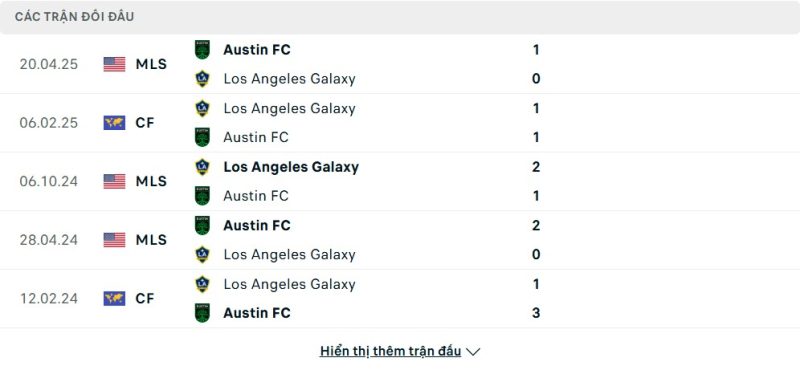Click Austin FC crest in 28.04.24 match
Viewport: 800px width, 374px height.
tap(202, 226)
